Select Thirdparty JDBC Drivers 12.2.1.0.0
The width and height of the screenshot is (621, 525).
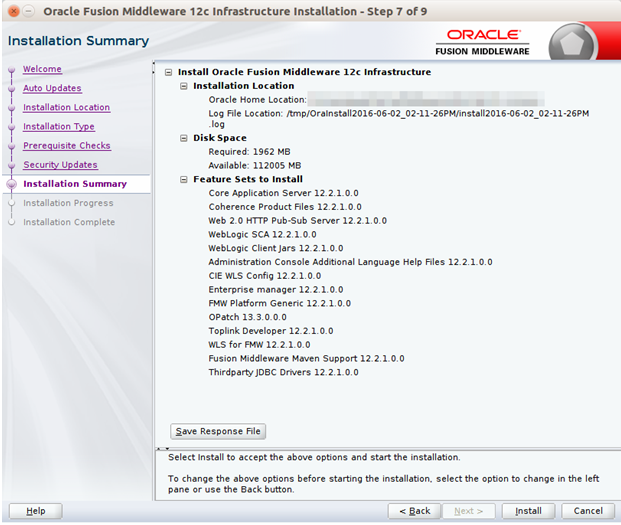pyautogui.click(x=284, y=373)
